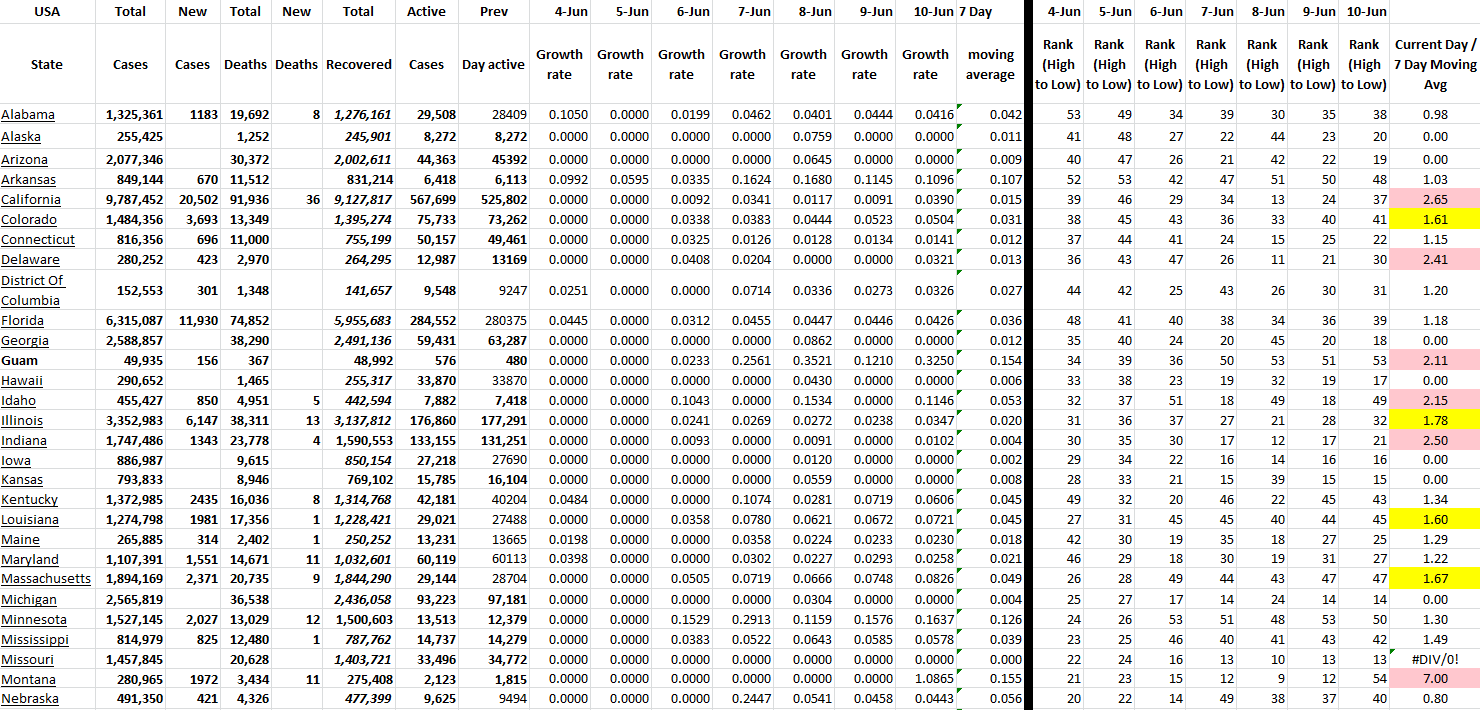Select the yellow 1.61 cell for Colorado

(1434, 220)
